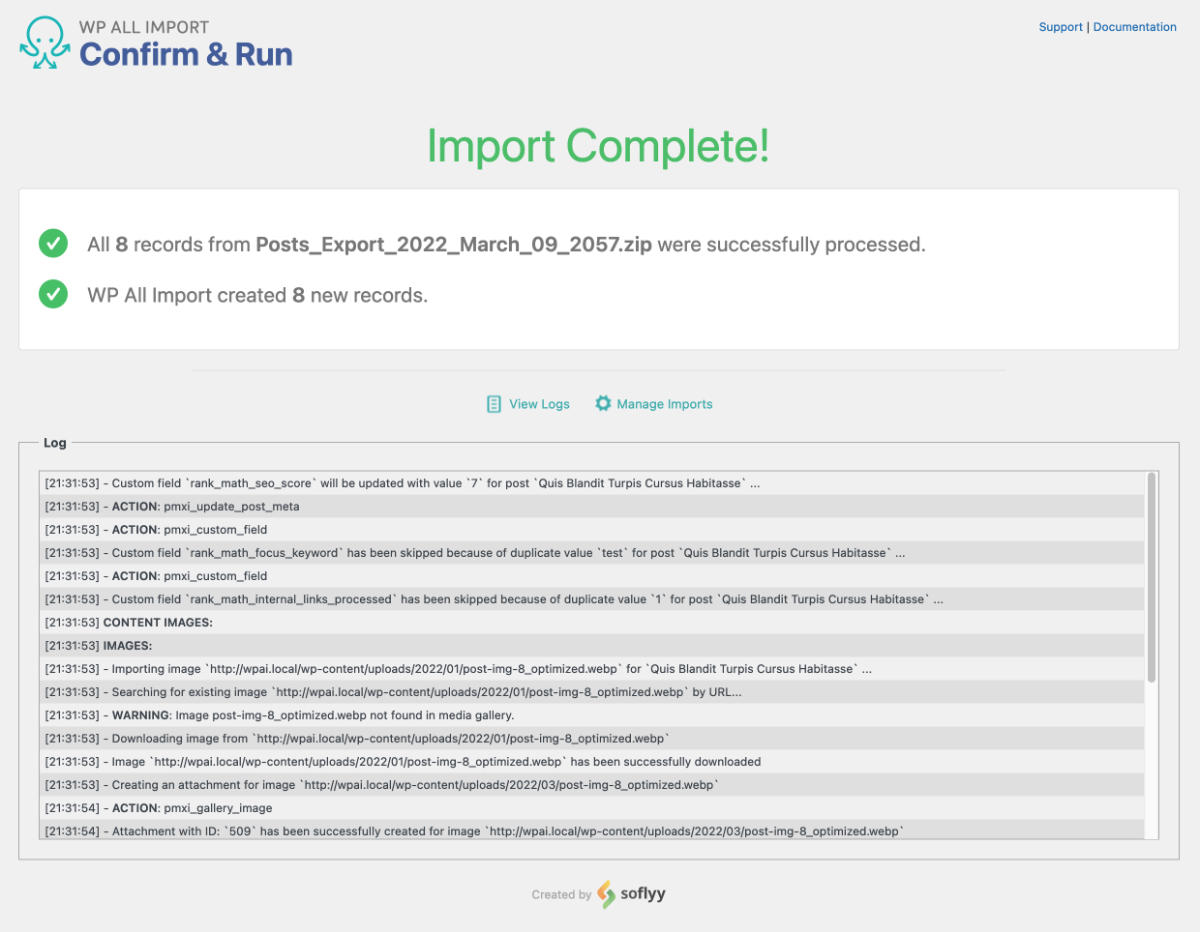Click the log panel vertical scrollbar

pyautogui.click(x=1152, y=577)
